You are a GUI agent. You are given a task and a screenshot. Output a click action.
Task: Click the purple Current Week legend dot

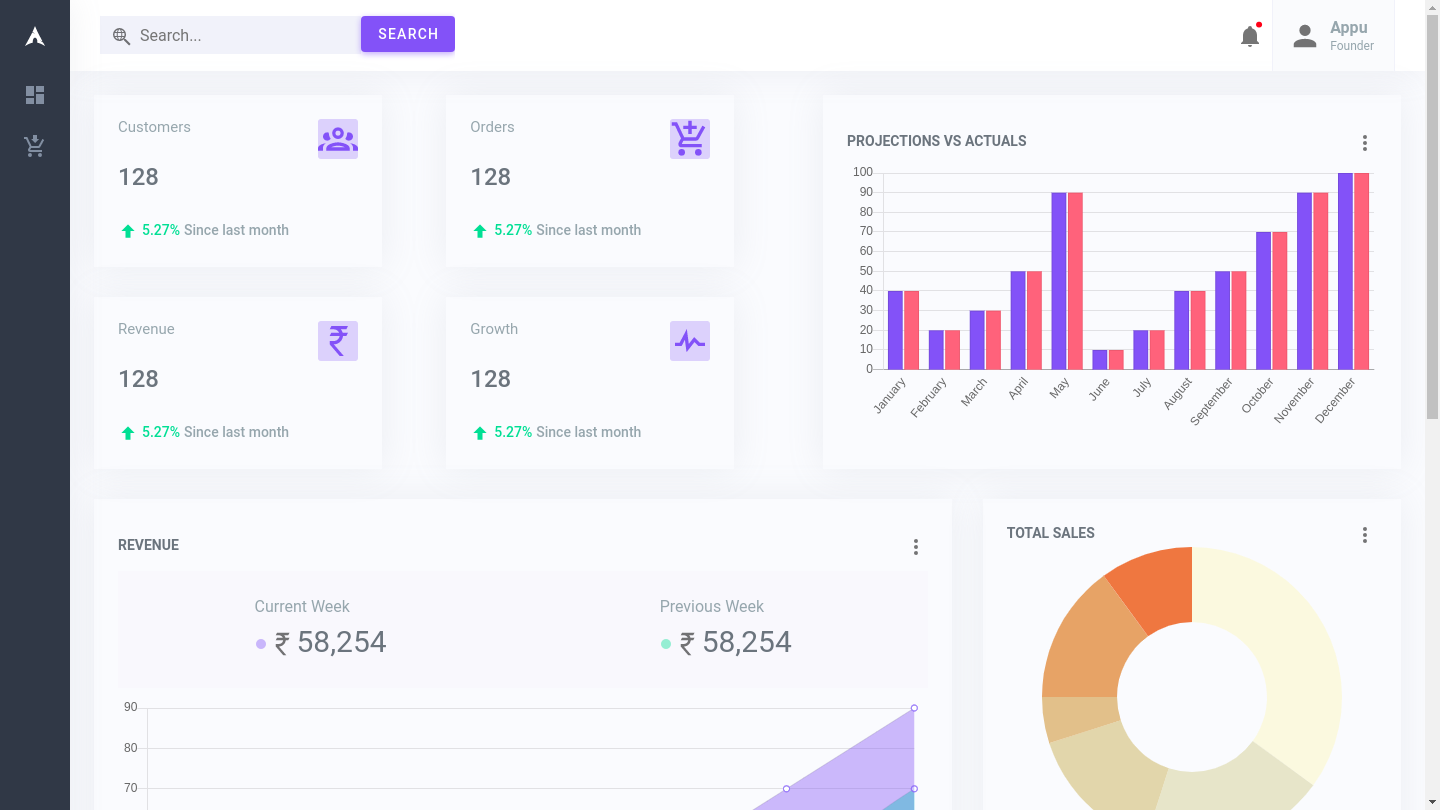(261, 644)
